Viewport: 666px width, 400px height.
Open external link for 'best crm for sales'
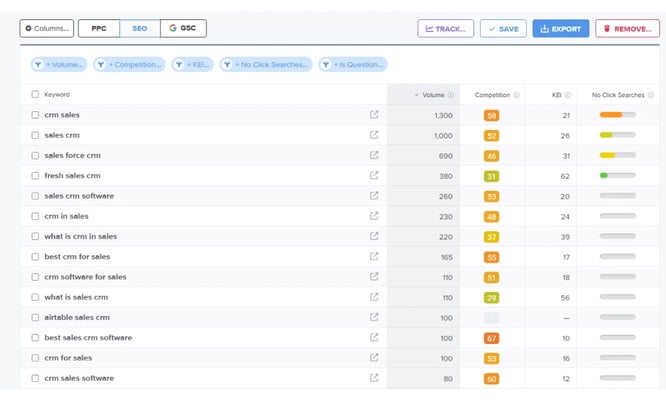click(x=374, y=256)
